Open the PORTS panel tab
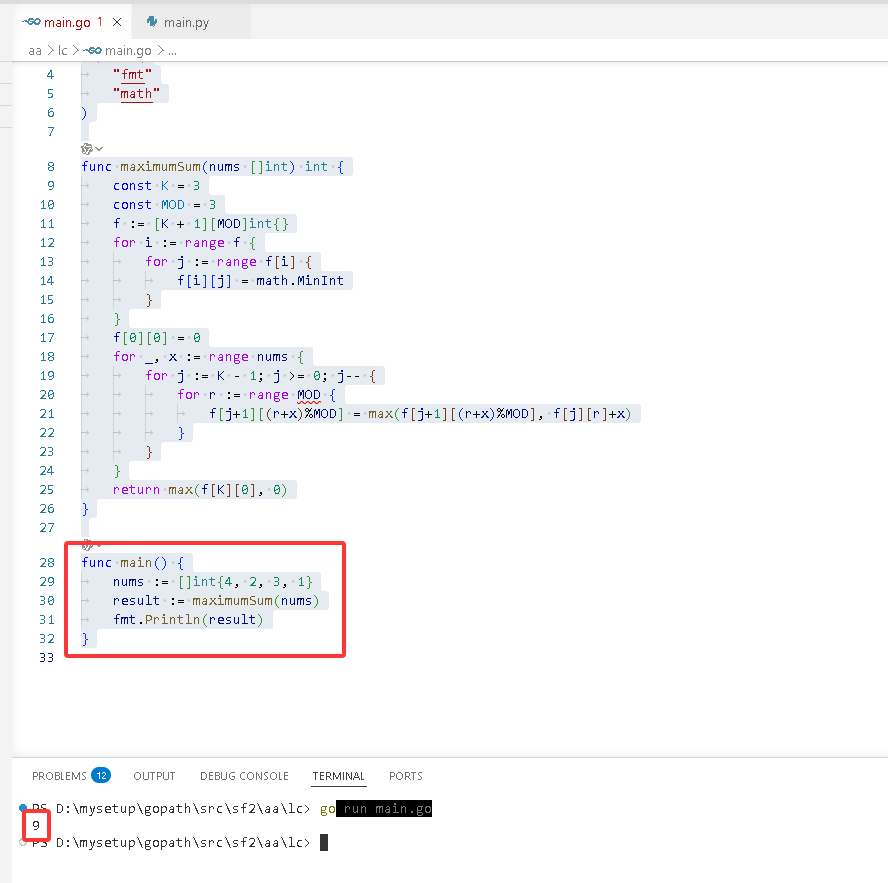Viewport: 888px width, 883px height. tap(405, 776)
